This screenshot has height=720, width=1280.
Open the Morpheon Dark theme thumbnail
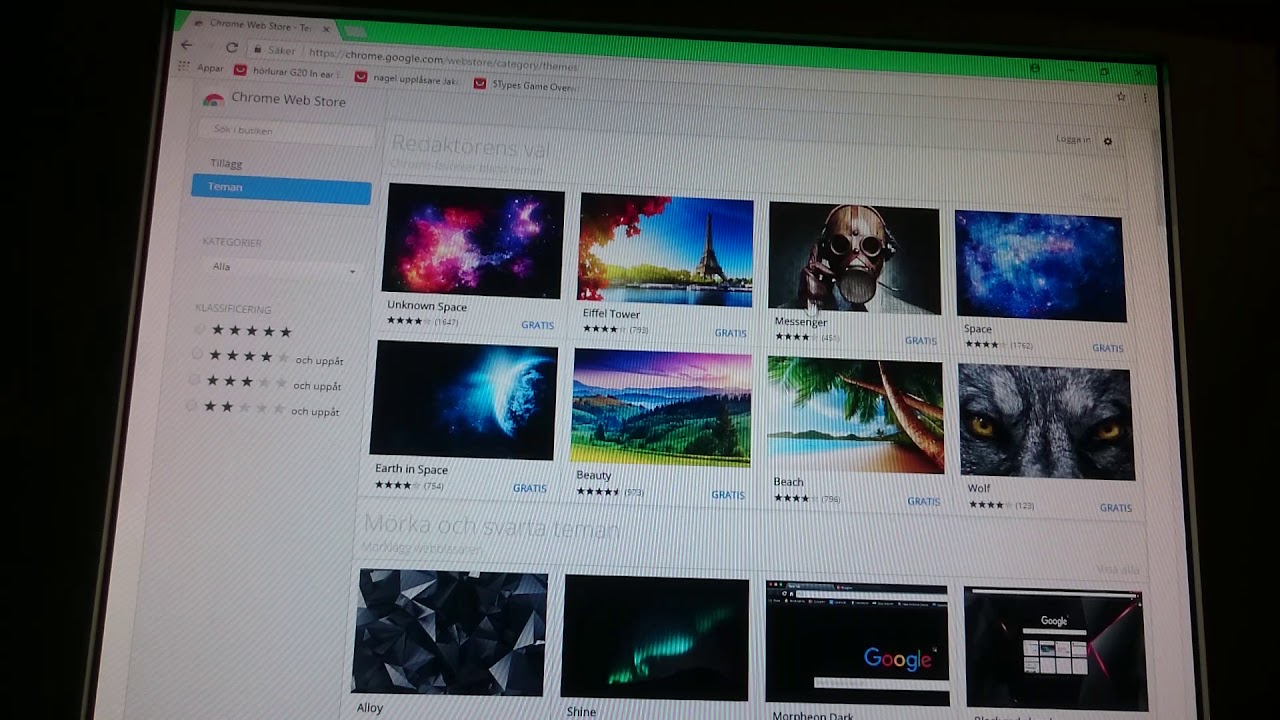856,643
